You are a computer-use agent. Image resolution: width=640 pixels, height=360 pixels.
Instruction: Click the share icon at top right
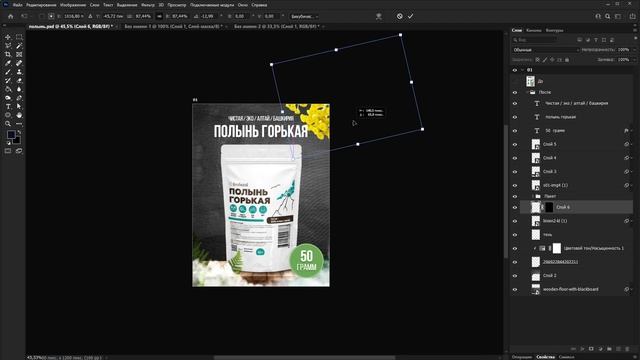coord(632,16)
